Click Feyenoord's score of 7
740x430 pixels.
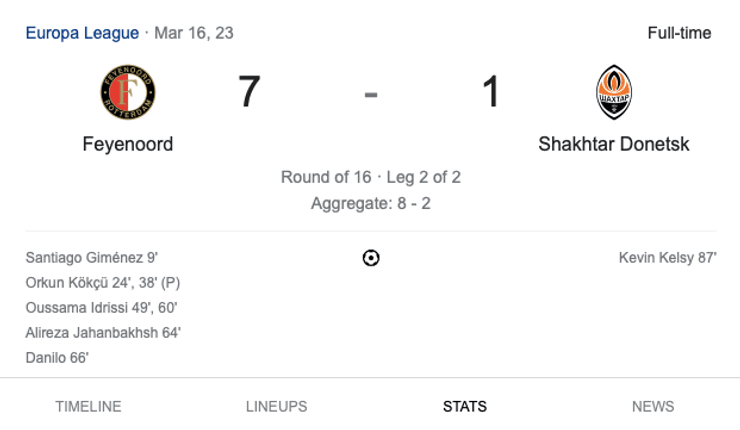click(x=249, y=93)
